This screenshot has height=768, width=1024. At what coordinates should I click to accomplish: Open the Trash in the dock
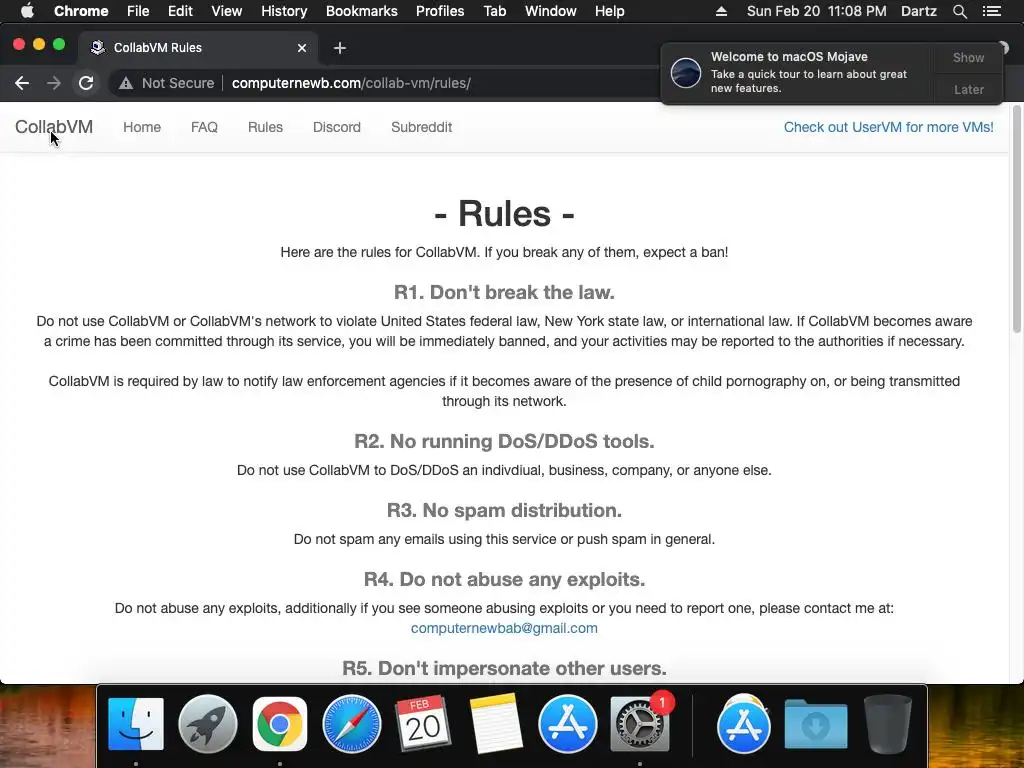(x=888, y=724)
